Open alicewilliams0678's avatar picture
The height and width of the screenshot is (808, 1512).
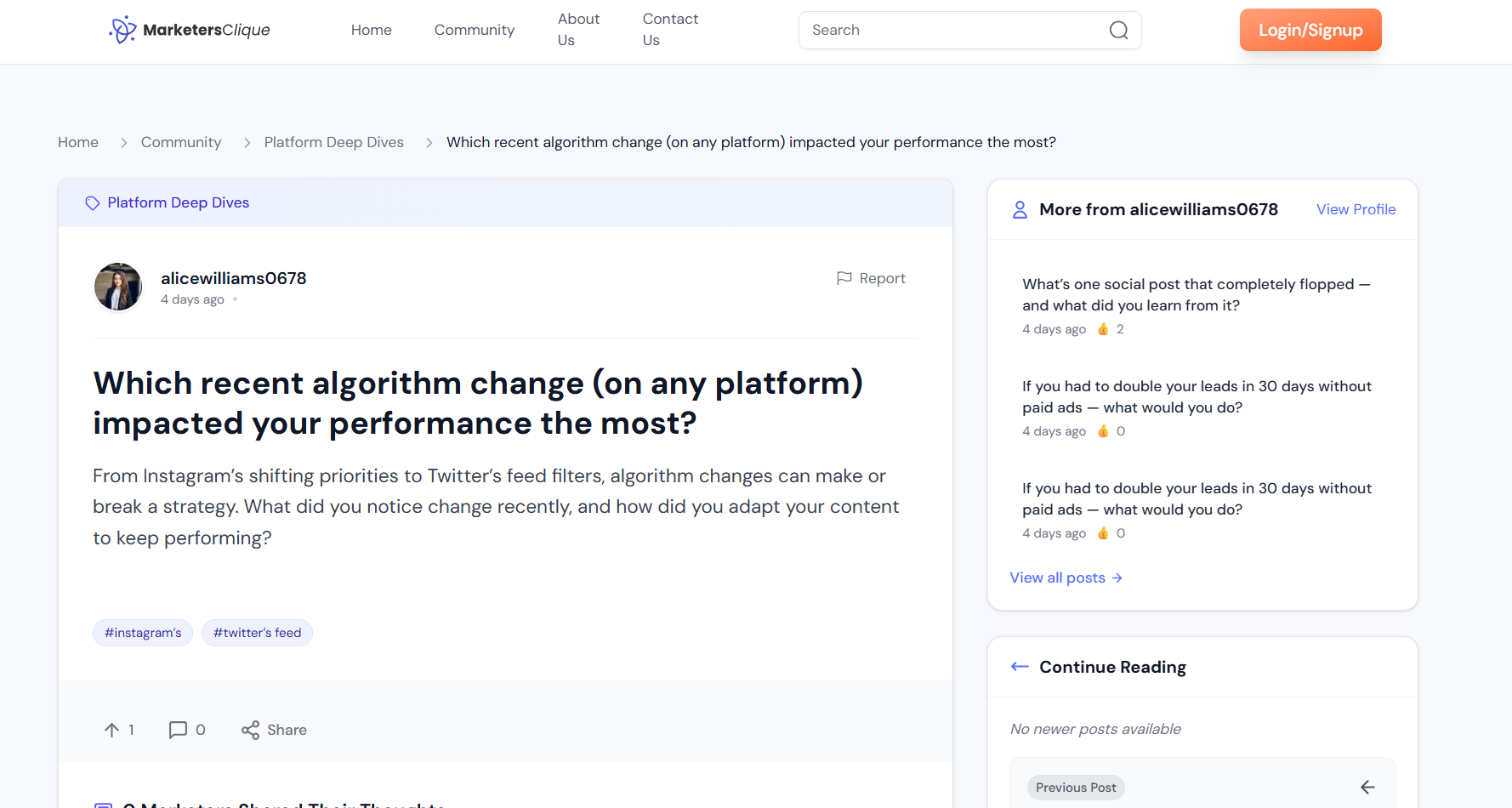[118, 287]
